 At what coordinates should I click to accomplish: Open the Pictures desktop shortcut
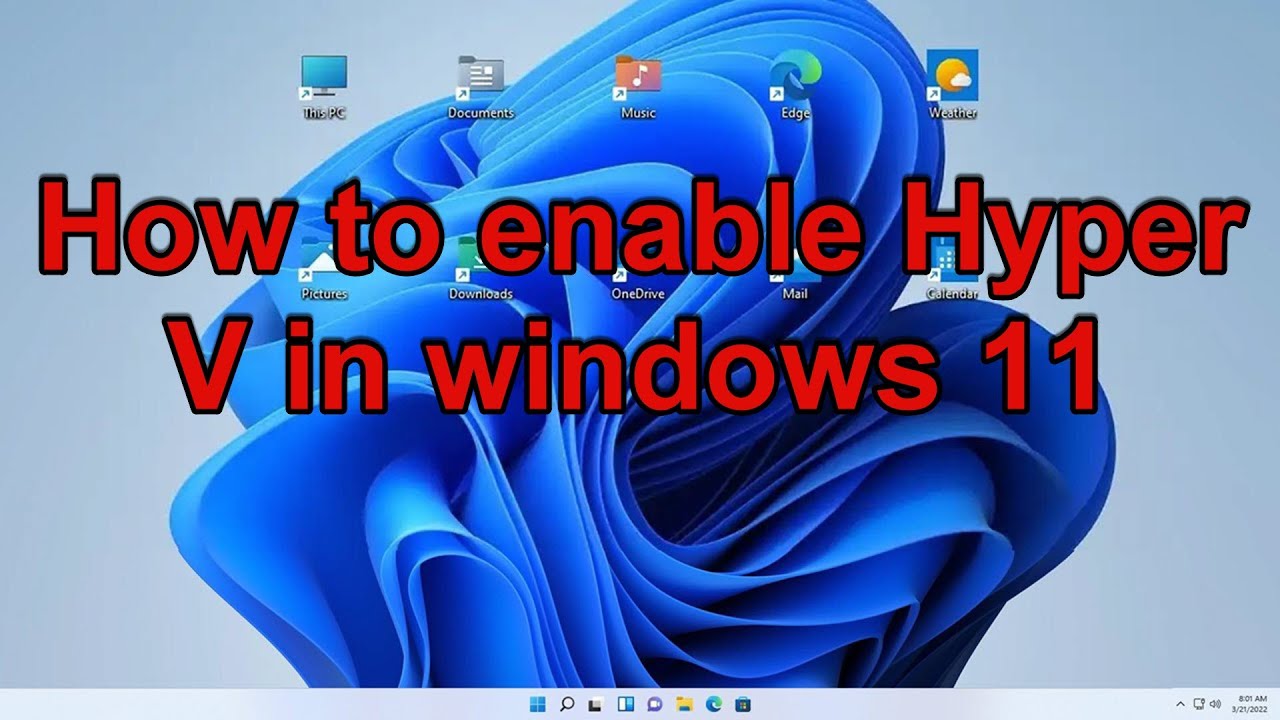point(324,270)
